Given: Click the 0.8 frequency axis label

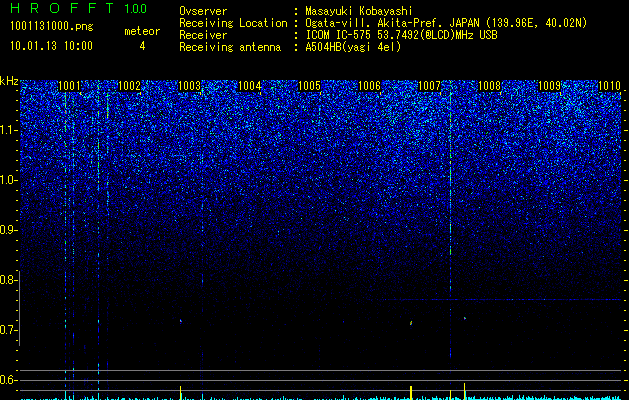Looking at the screenshot, I should tap(8, 280).
